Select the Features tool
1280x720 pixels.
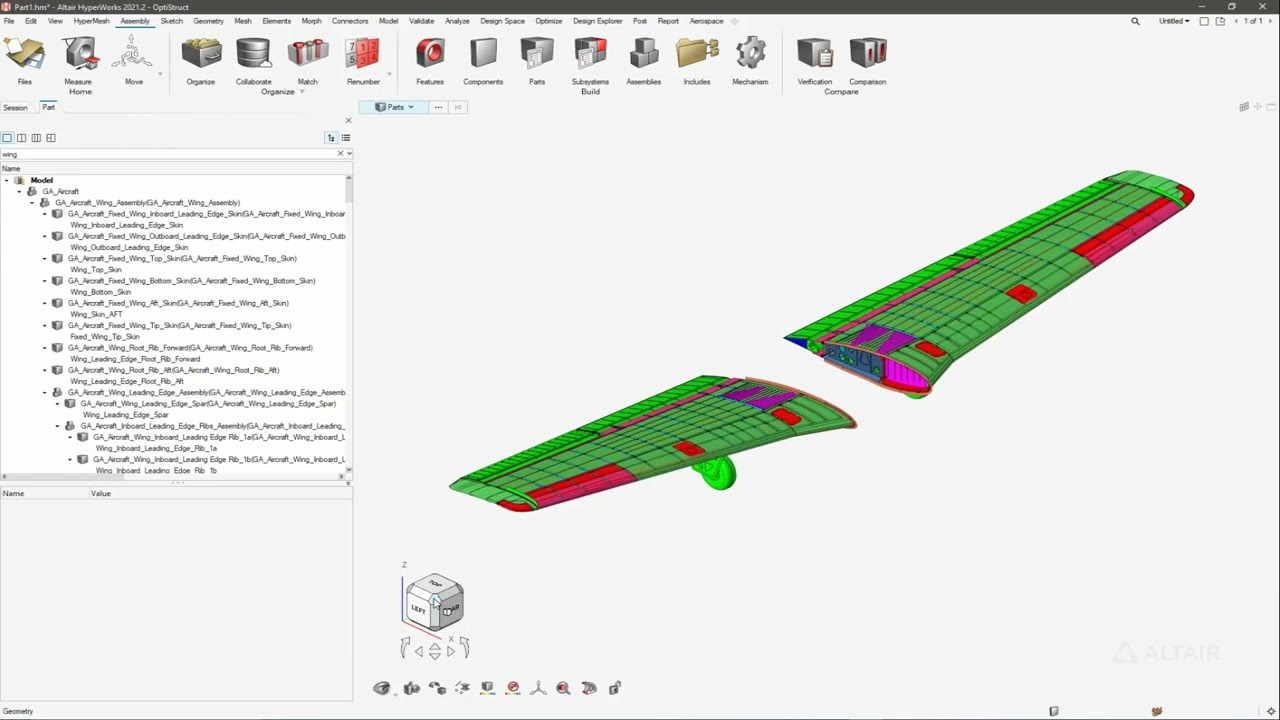430,61
